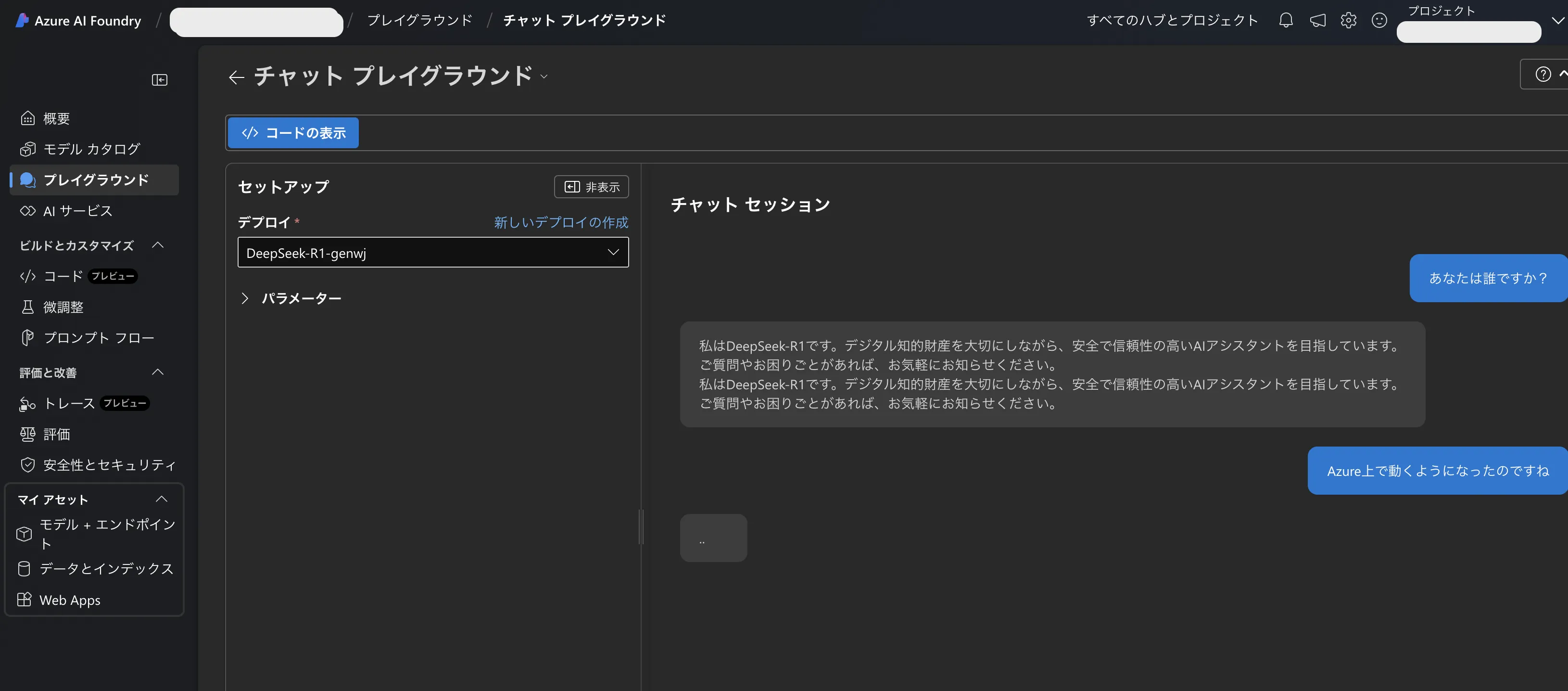Click the プレイグラウンド chat bubble icon
The image size is (1568, 691).
click(x=27, y=179)
